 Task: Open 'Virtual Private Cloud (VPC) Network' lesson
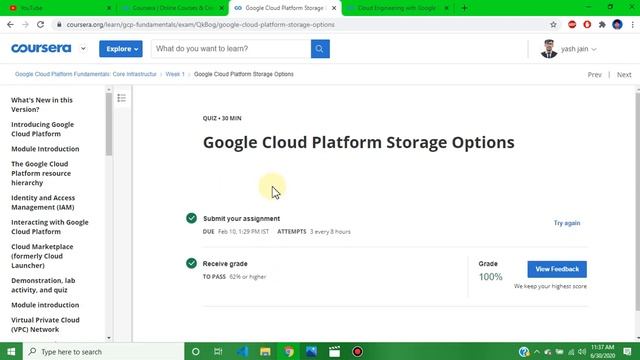[x=45, y=324]
